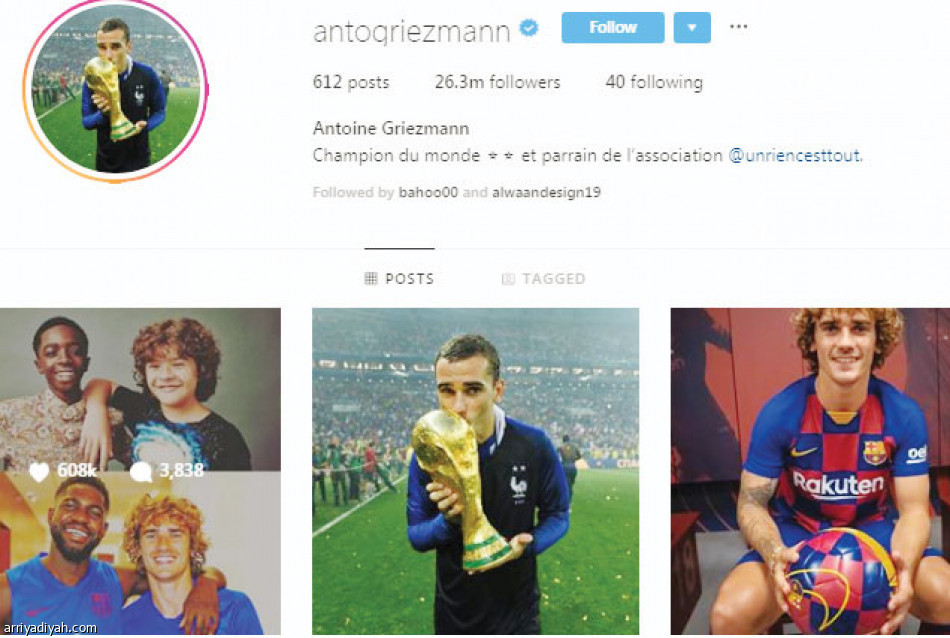The width and height of the screenshot is (950, 638).
Task: Click the 612 posts count
Action: click(351, 82)
